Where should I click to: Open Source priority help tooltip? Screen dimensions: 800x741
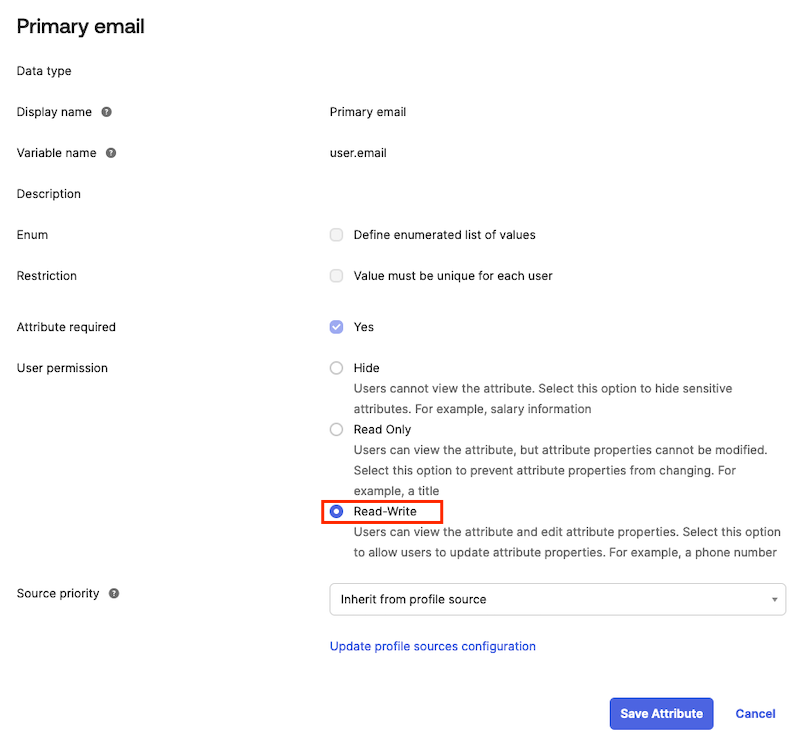click(x=115, y=593)
